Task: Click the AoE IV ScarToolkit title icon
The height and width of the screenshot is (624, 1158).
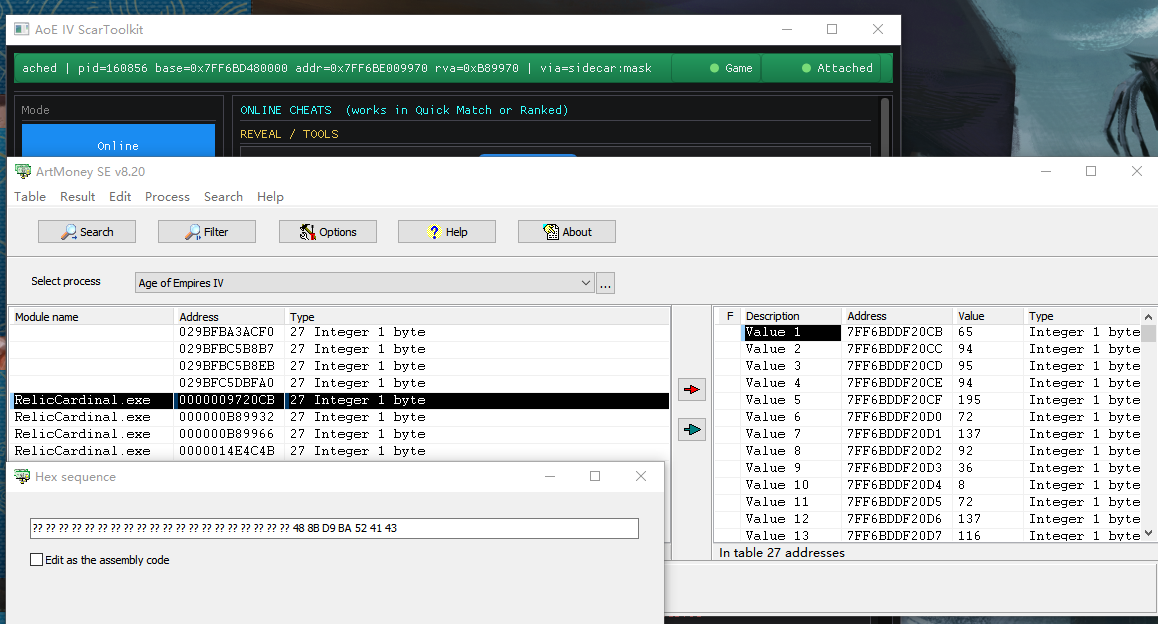Action: tap(22, 30)
